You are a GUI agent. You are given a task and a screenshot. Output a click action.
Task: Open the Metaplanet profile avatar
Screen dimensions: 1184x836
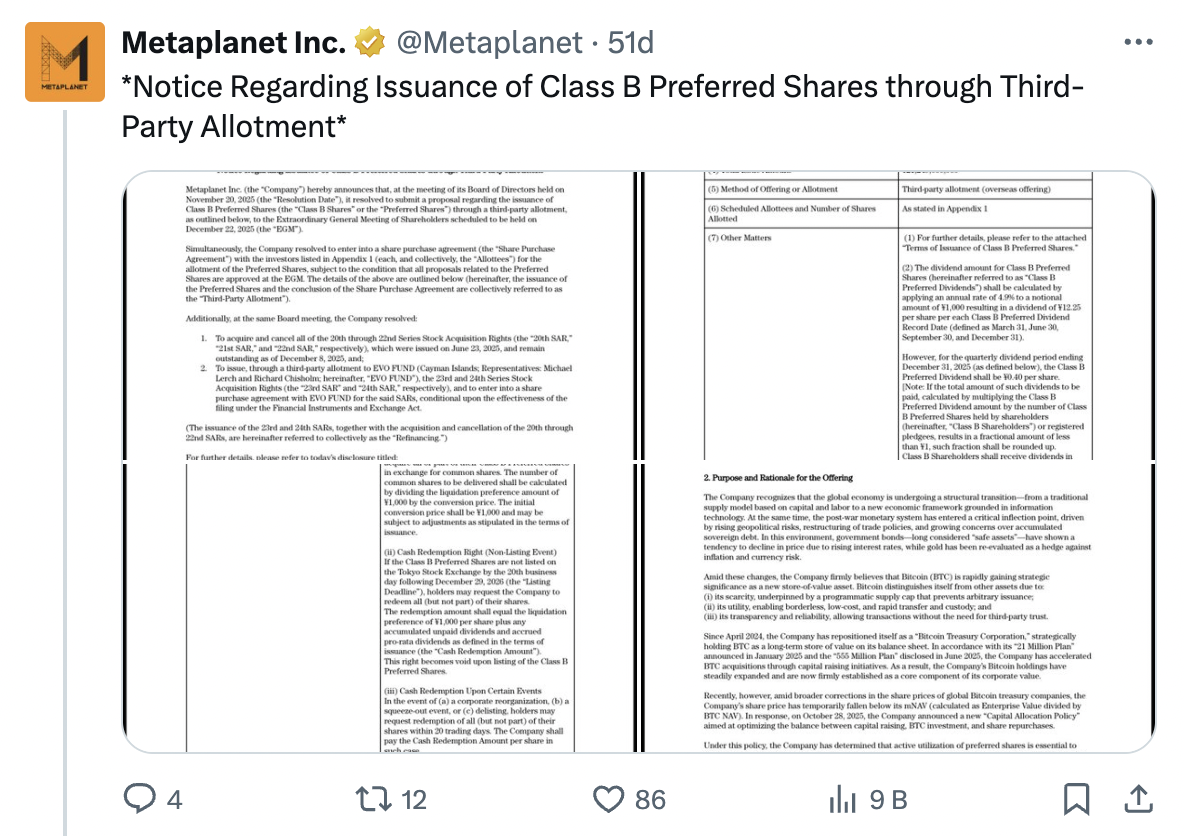[x=65, y=62]
